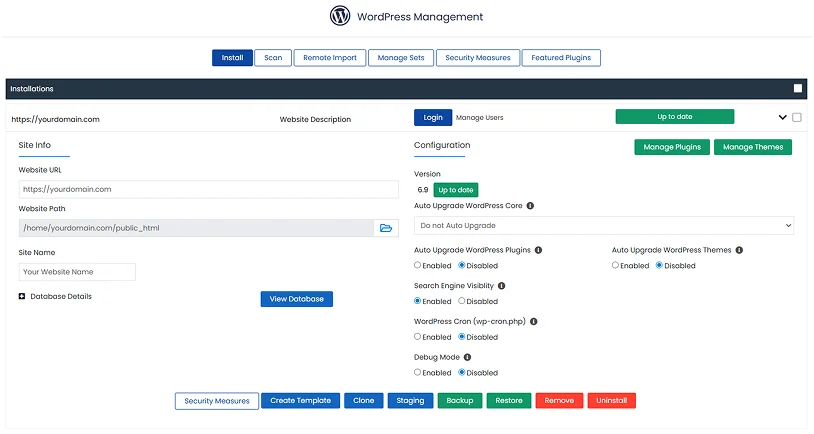Click the https://yourdomain.com row title
The image size is (814, 434).
56,119
